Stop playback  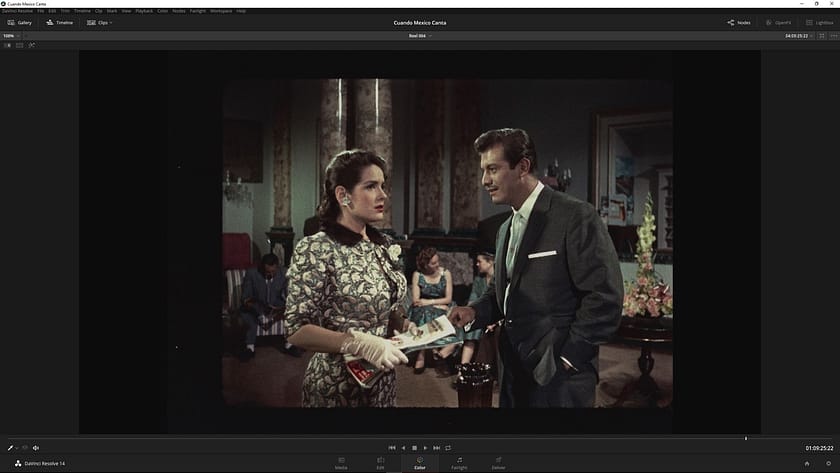coord(415,448)
